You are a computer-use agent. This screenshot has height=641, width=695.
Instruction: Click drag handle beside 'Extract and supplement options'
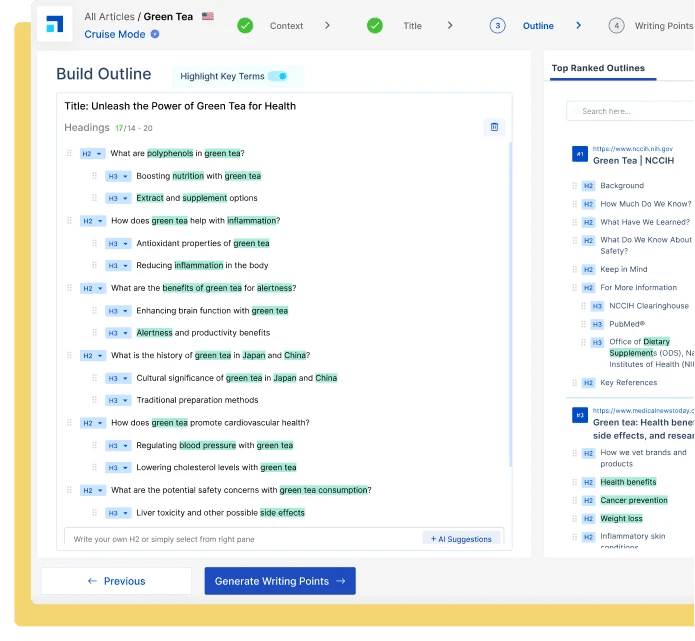tap(94, 198)
